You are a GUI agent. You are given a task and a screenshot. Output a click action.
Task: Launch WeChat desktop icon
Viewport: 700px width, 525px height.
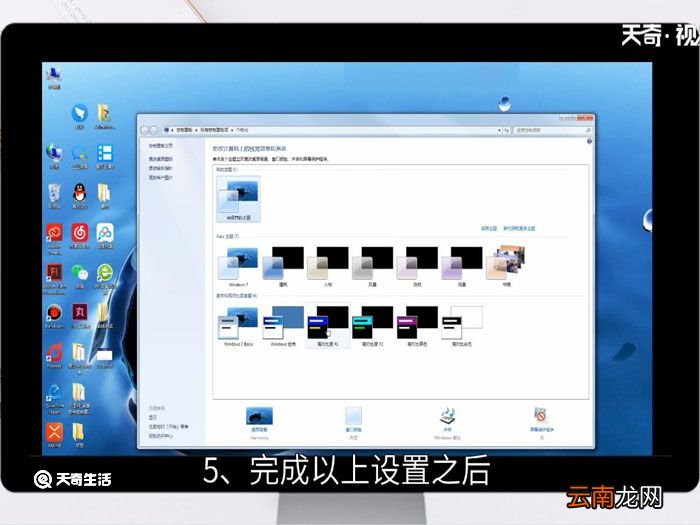click(79, 276)
